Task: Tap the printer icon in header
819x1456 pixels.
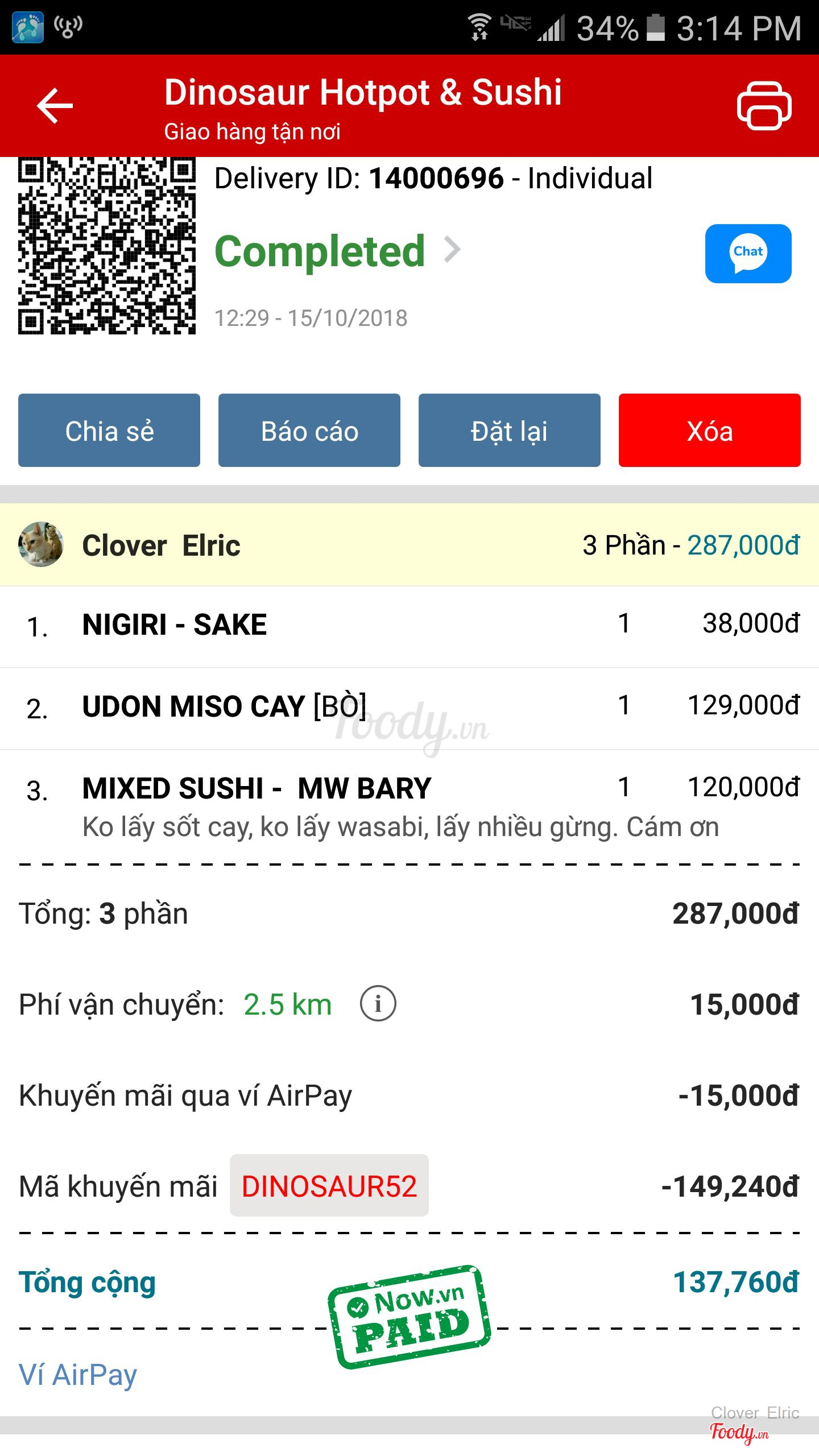Action: point(764,106)
